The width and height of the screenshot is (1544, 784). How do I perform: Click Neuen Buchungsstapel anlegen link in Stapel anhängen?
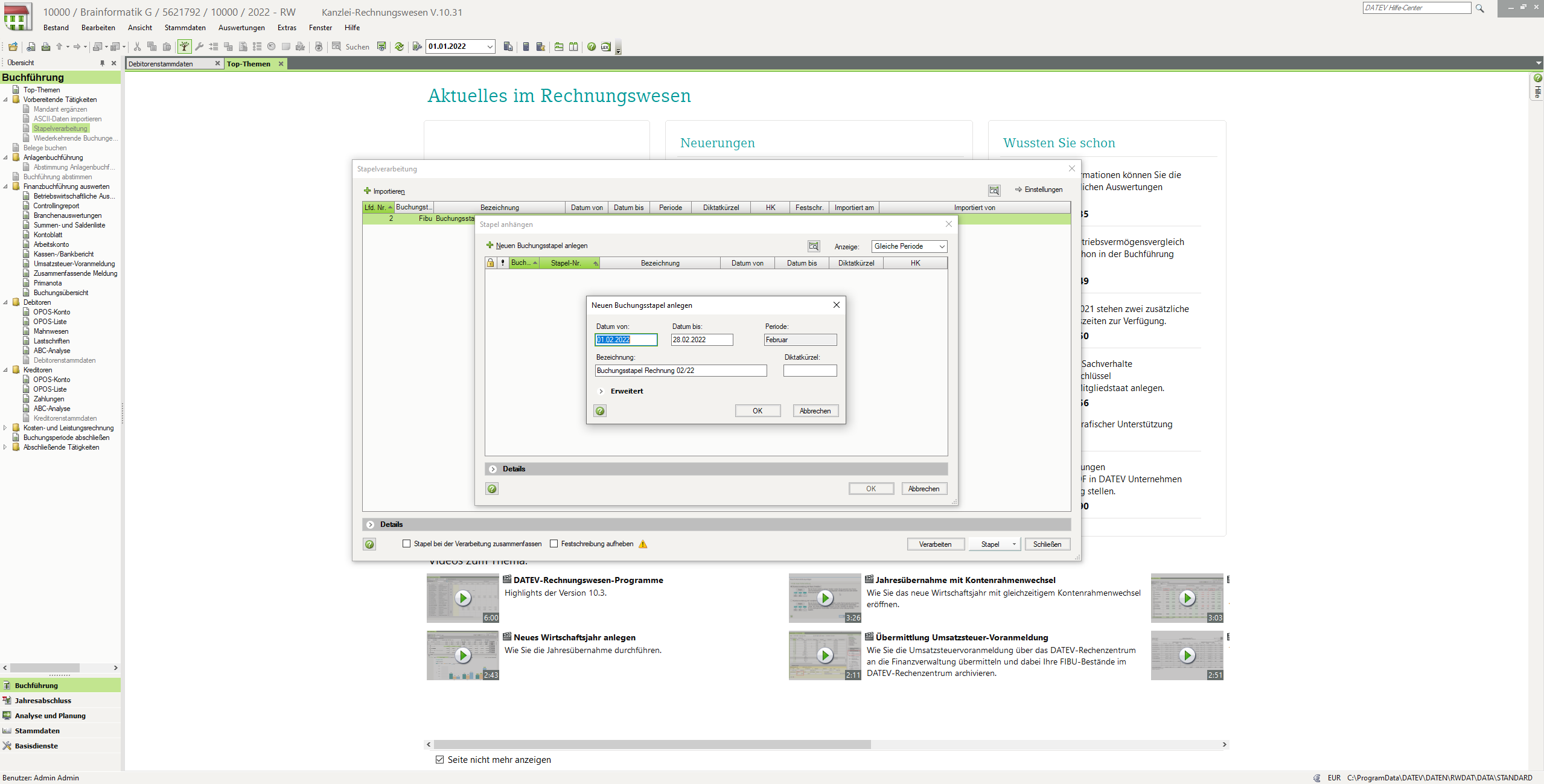(x=537, y=246)
